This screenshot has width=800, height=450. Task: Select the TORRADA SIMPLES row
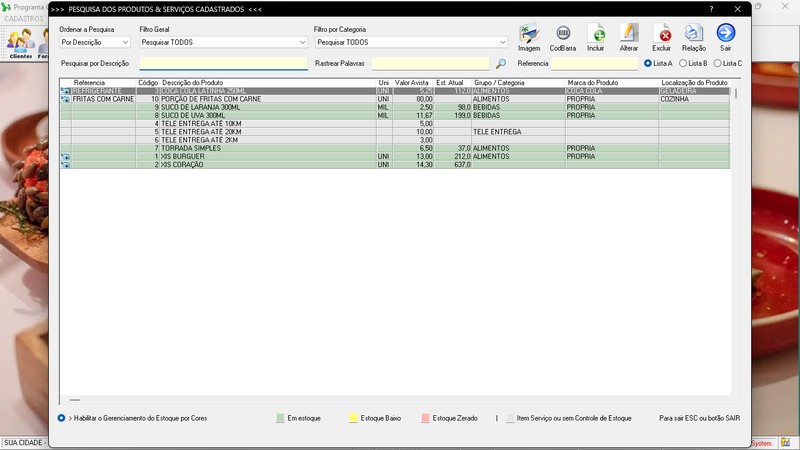coord(395,148)
